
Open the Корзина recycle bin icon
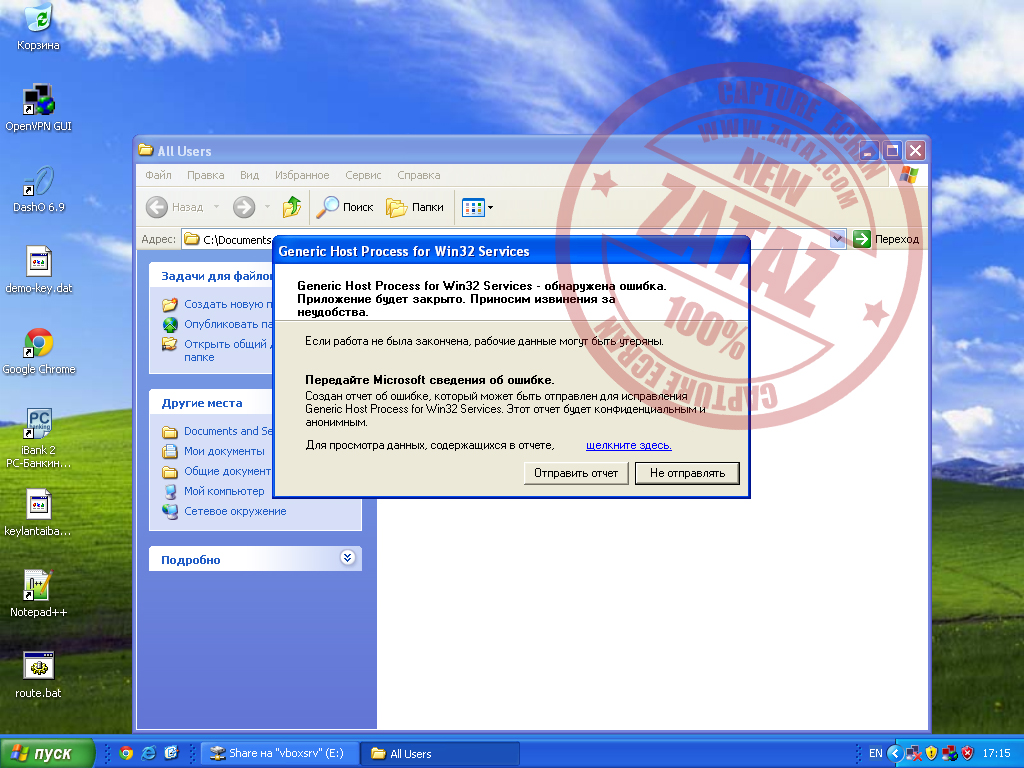tap(39, 26)
